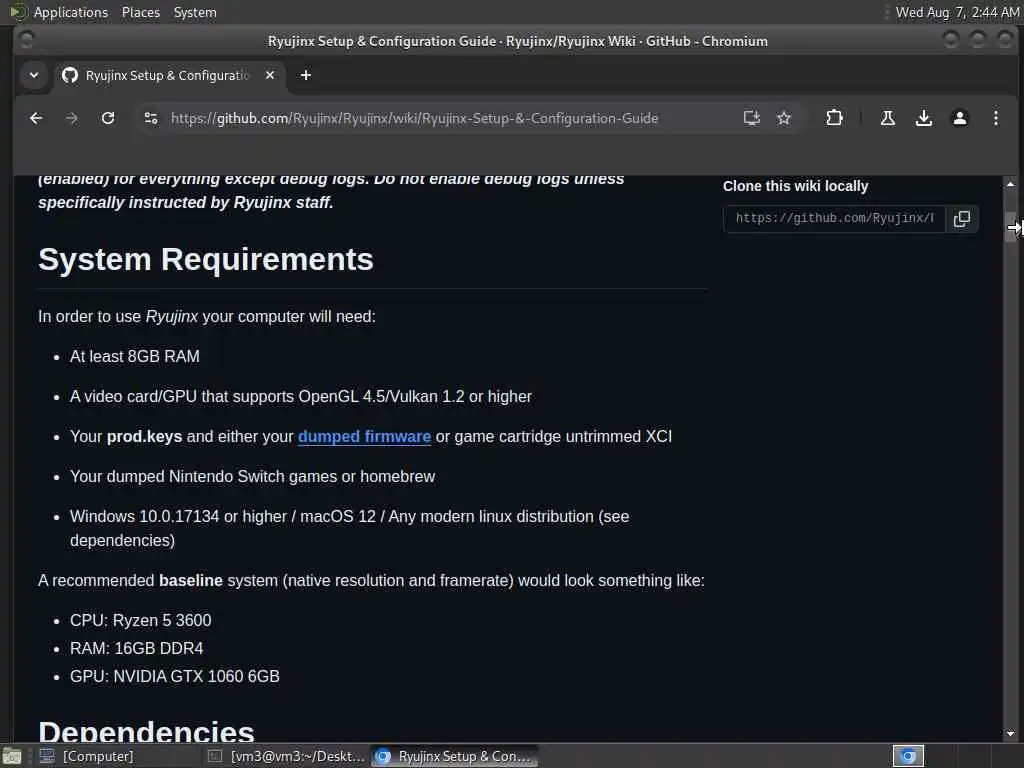Click the workspace switcher in bottom panel
Screen dimensions: 1024x768
tap(908, 756)
